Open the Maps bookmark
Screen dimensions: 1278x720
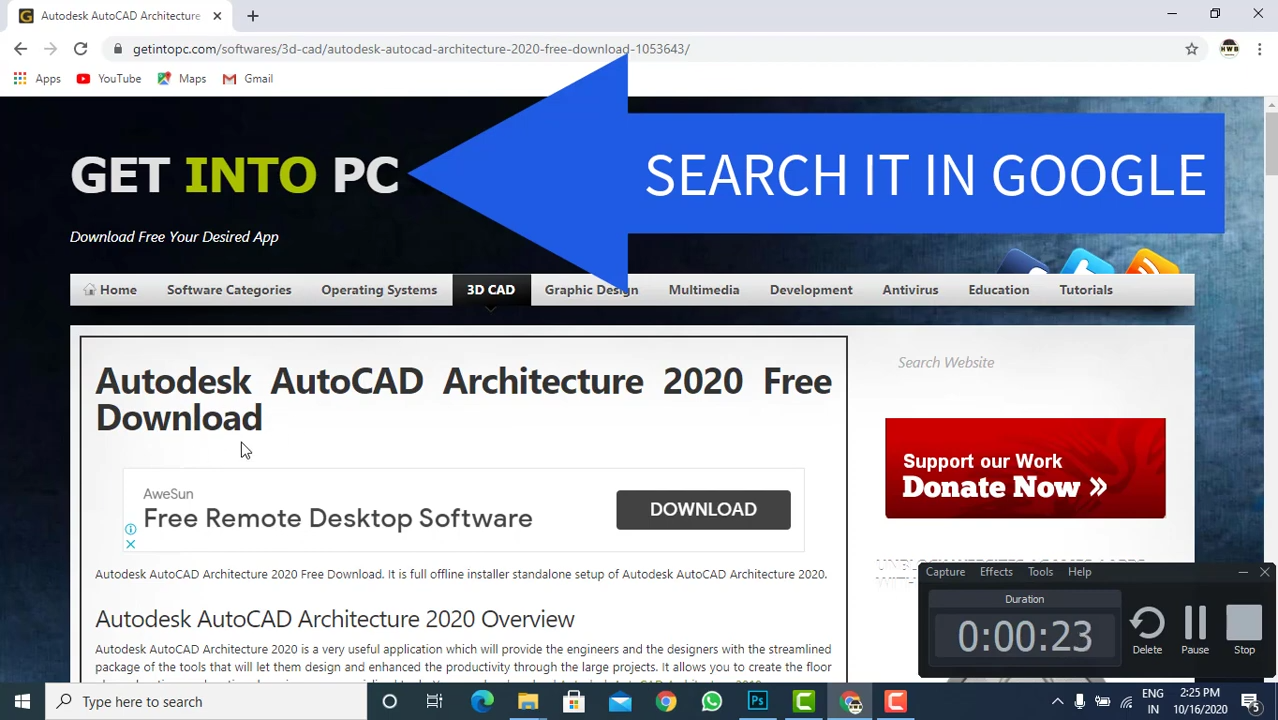click(181, 78)
